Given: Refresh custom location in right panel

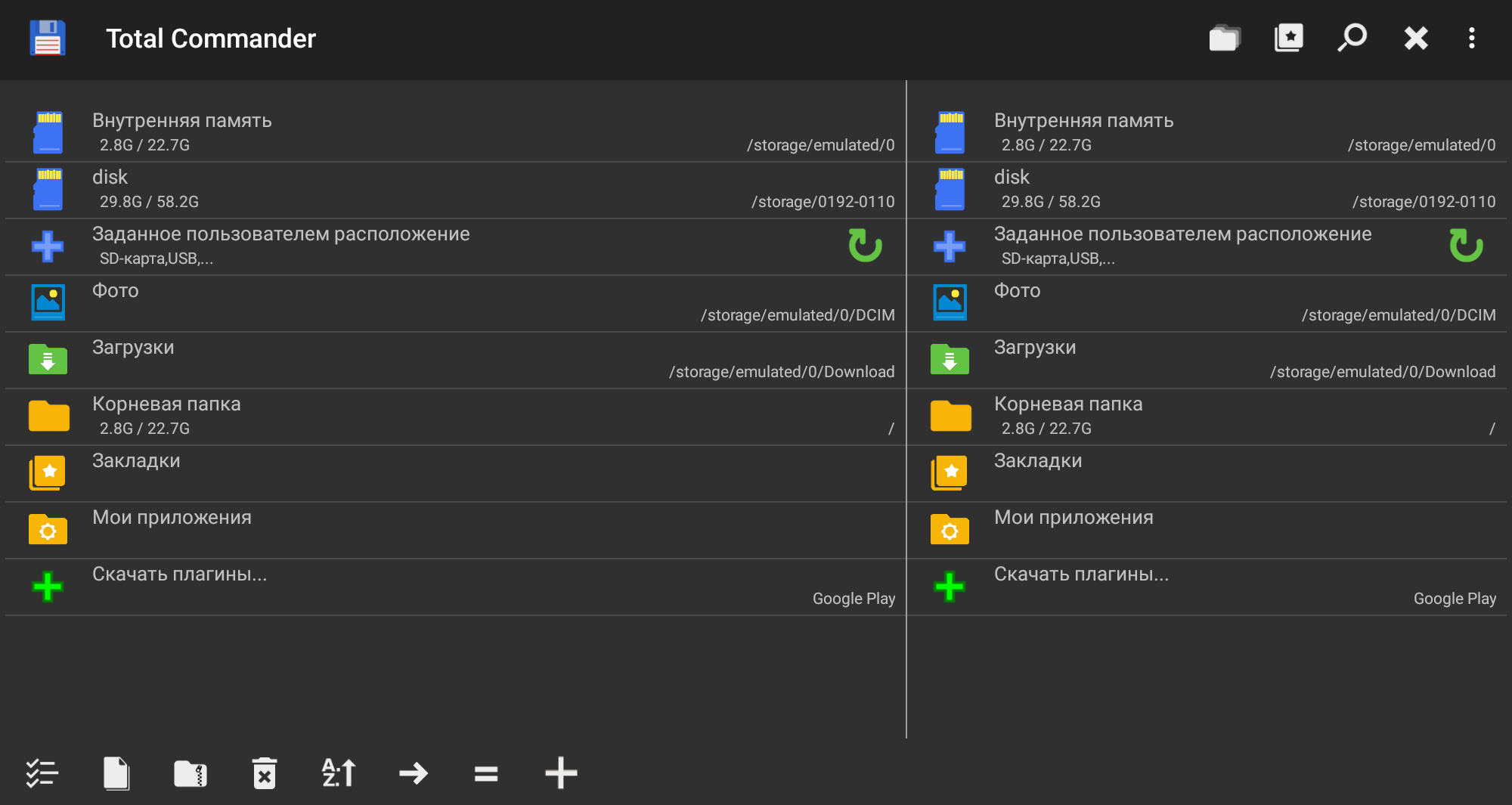Looking at the screenshot, I should [x=1466, y=246].
